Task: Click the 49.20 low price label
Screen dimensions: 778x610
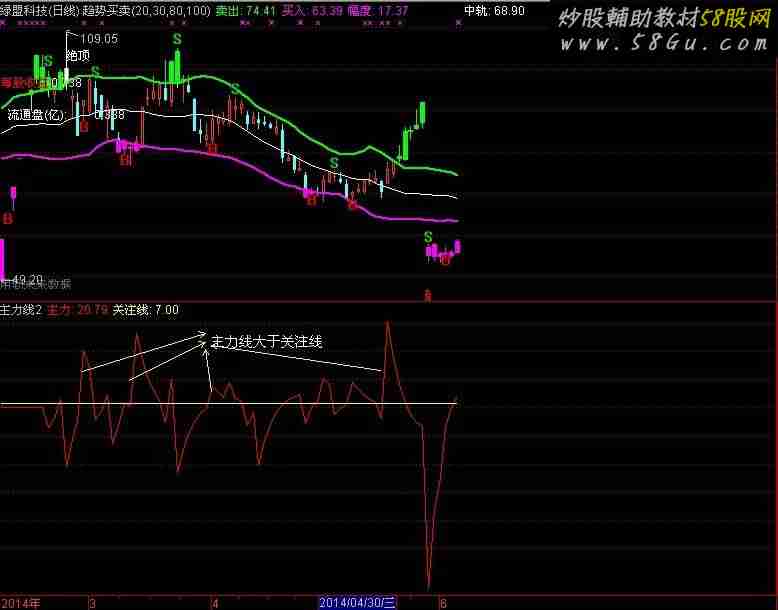Action: coord(28,279)
